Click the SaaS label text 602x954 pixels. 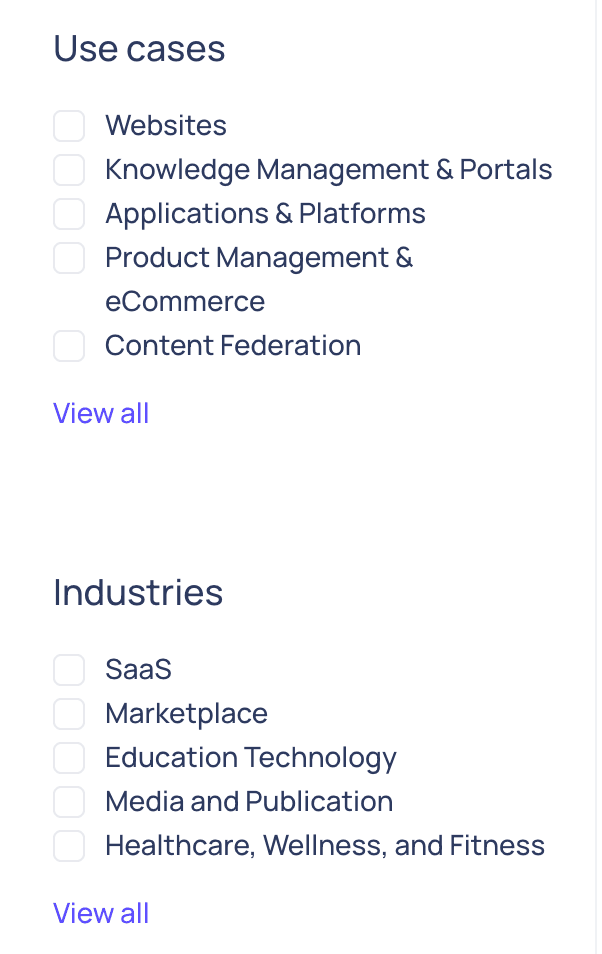click(x=138, y=670)
